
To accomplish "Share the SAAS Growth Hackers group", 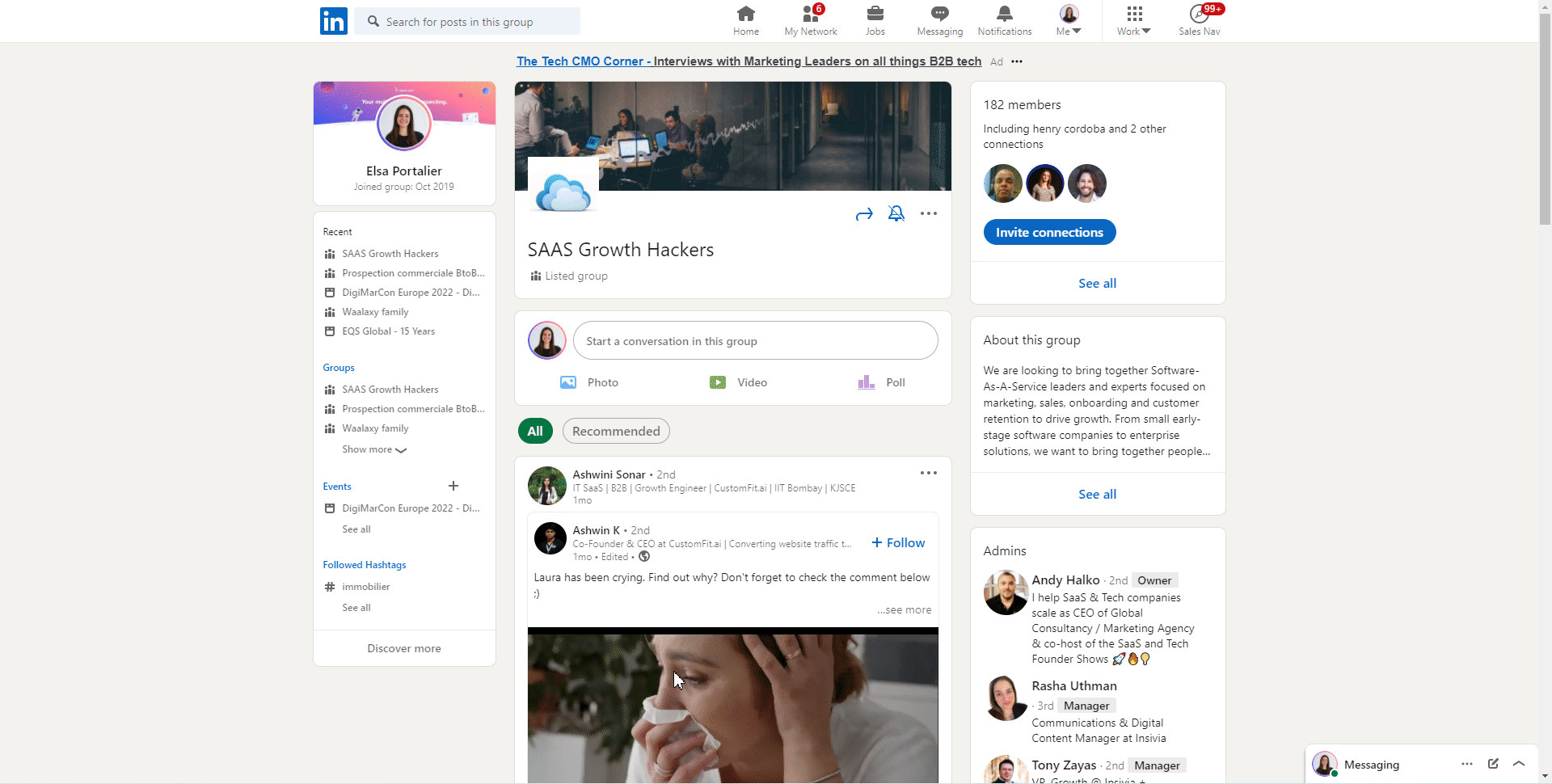I will pos(864,214).
